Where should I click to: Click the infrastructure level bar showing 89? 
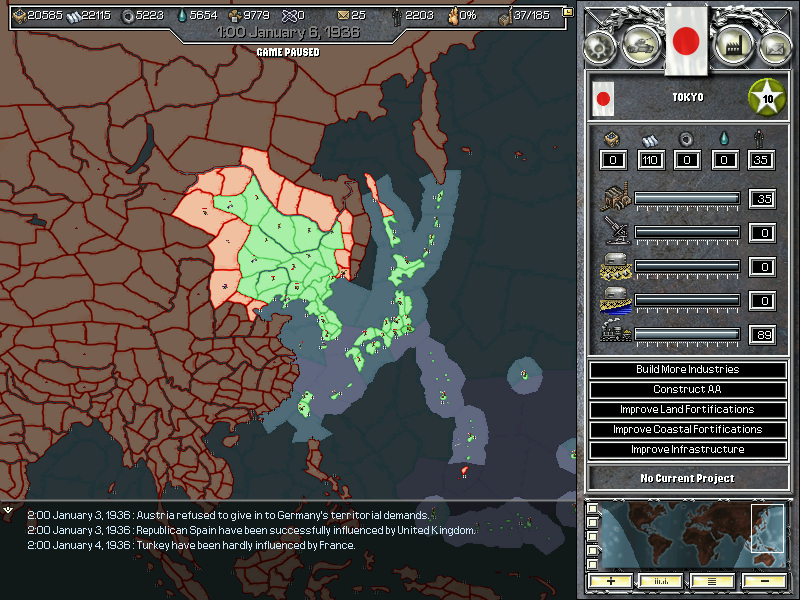687,334
